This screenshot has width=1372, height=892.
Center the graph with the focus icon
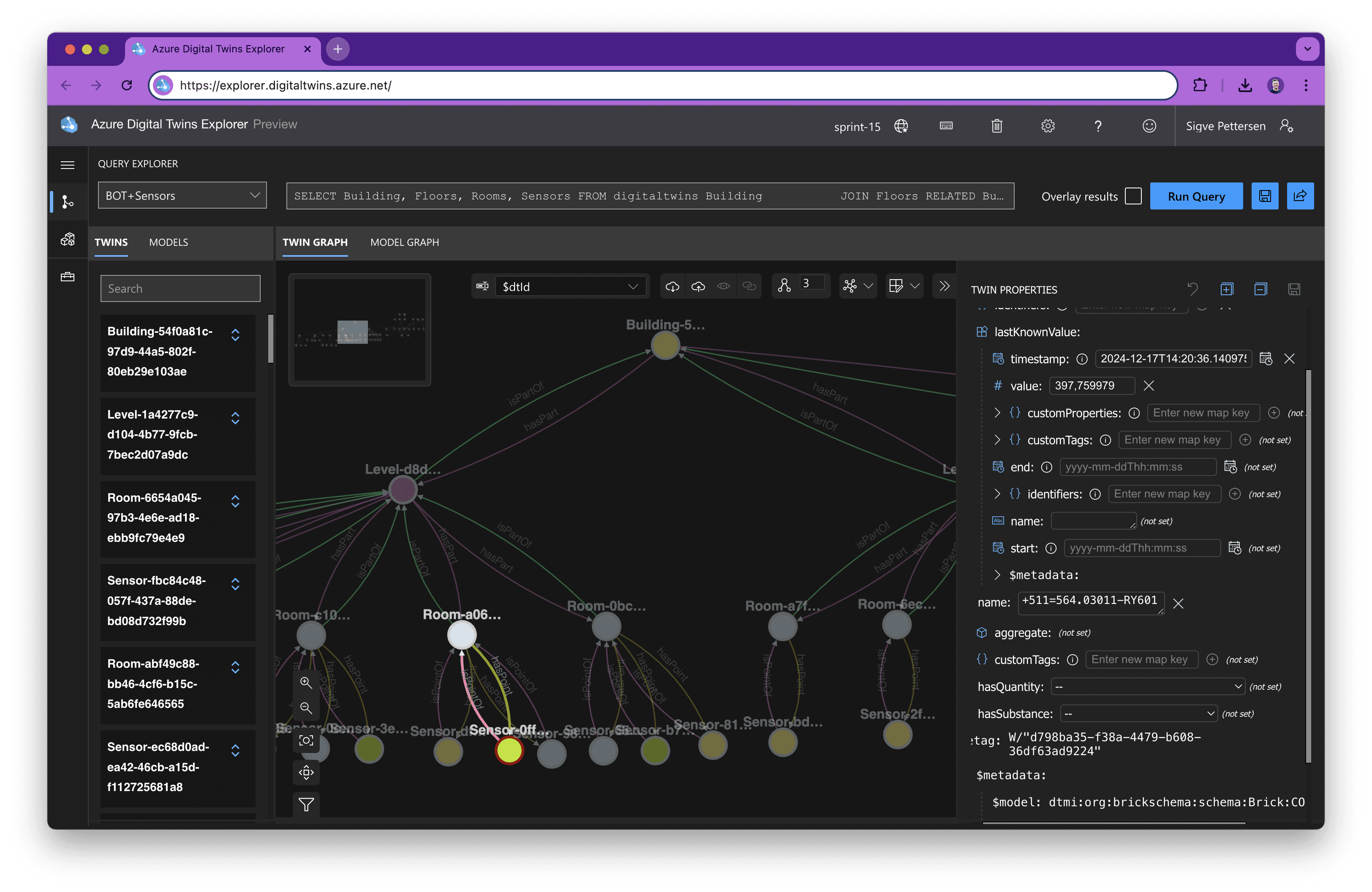click(x=306, y=740)
